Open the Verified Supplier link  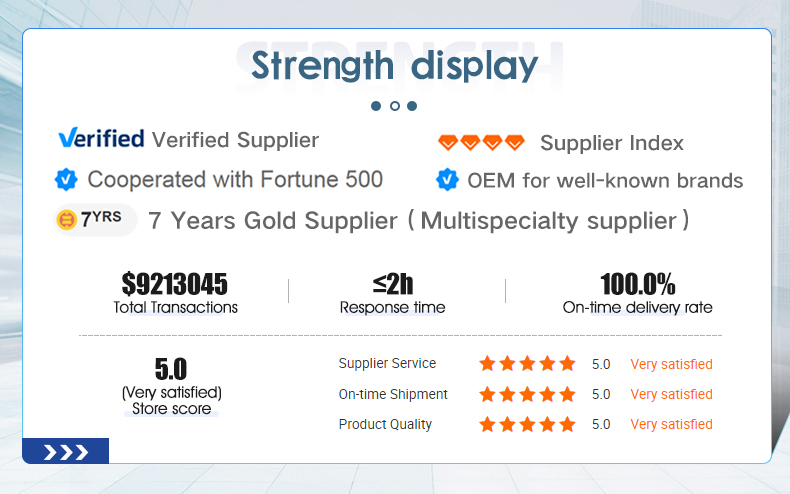pos(235,140)
